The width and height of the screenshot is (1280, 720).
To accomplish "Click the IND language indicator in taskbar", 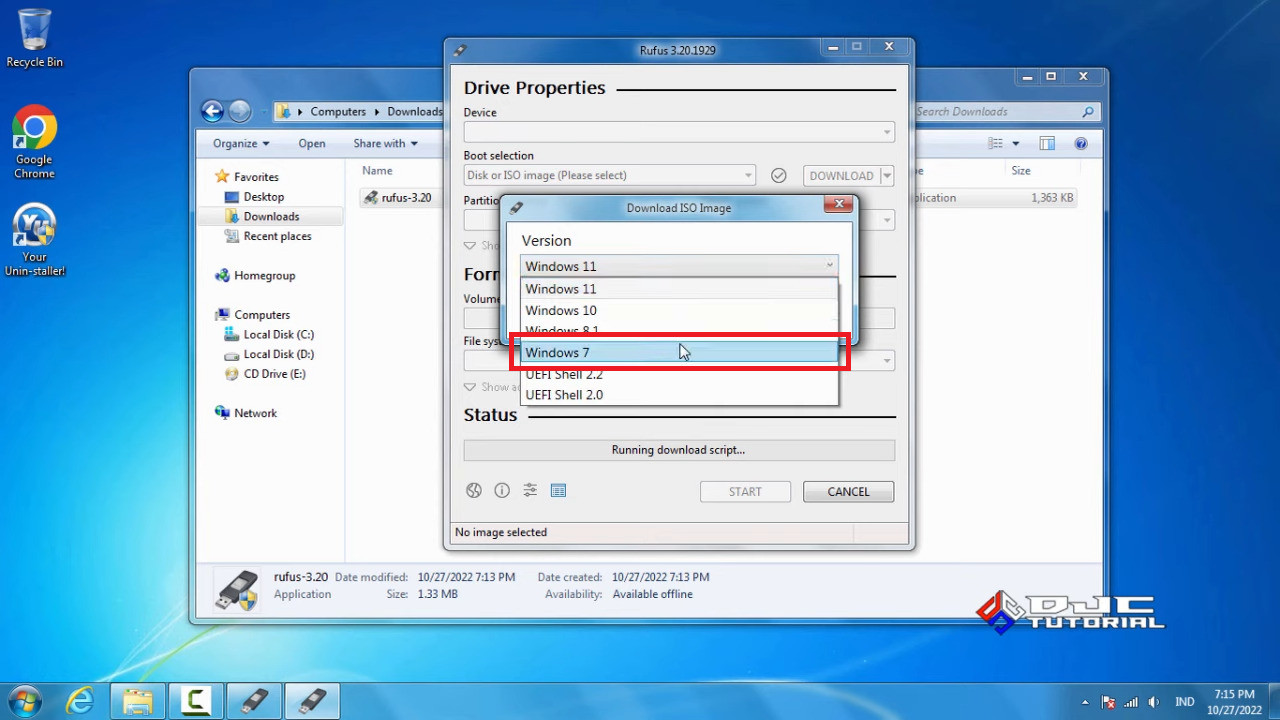I will click(x=1184, y=702).
